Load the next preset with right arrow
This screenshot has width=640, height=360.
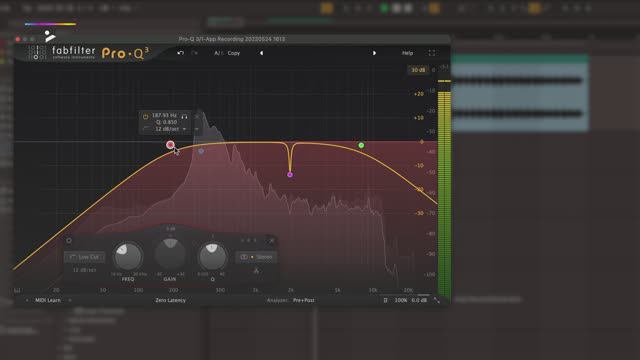click(x=374, y=53)
